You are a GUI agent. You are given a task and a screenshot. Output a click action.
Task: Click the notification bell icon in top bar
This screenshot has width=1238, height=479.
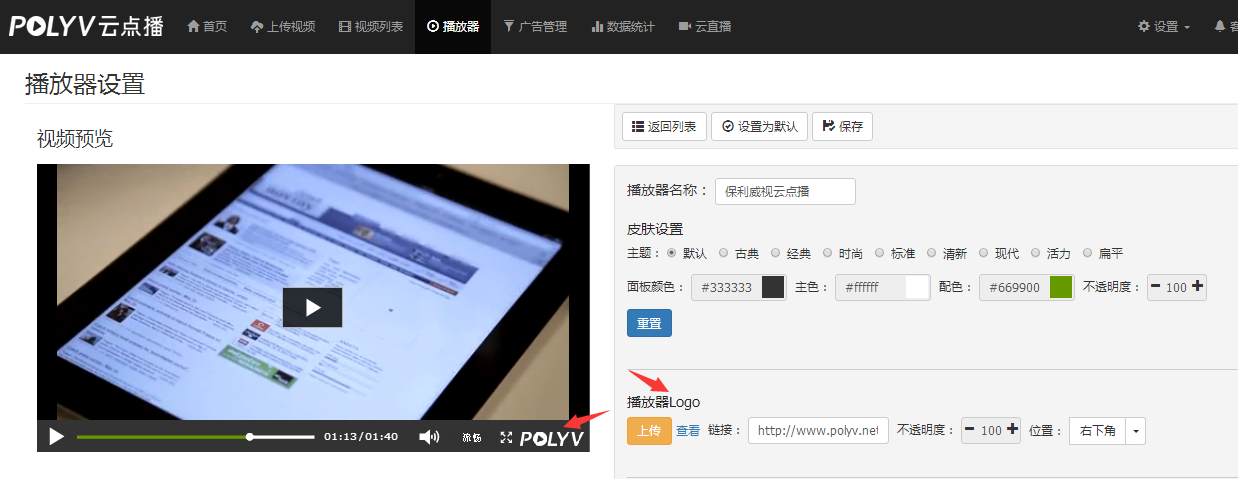point(1220,27)
